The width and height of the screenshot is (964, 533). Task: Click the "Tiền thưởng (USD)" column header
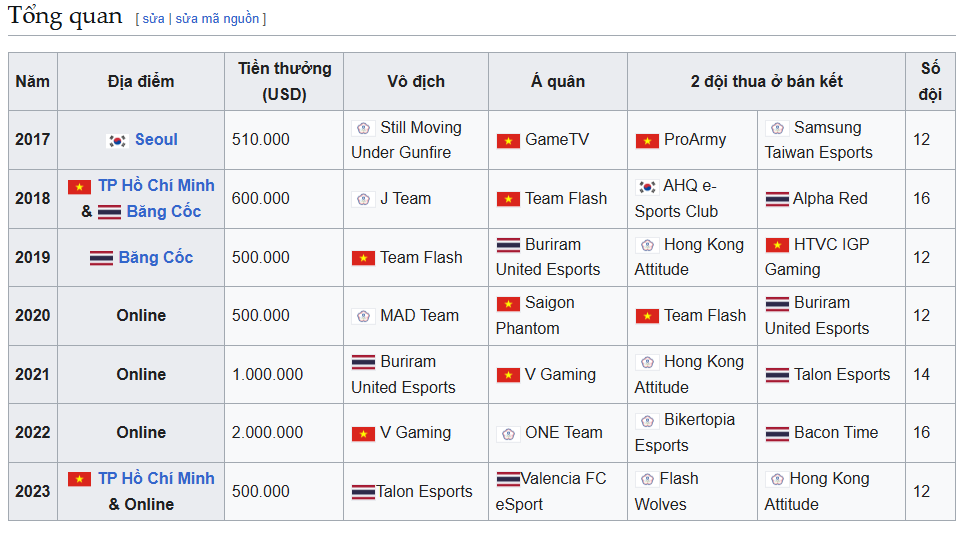pyautogui.click(x=284, y=82)
